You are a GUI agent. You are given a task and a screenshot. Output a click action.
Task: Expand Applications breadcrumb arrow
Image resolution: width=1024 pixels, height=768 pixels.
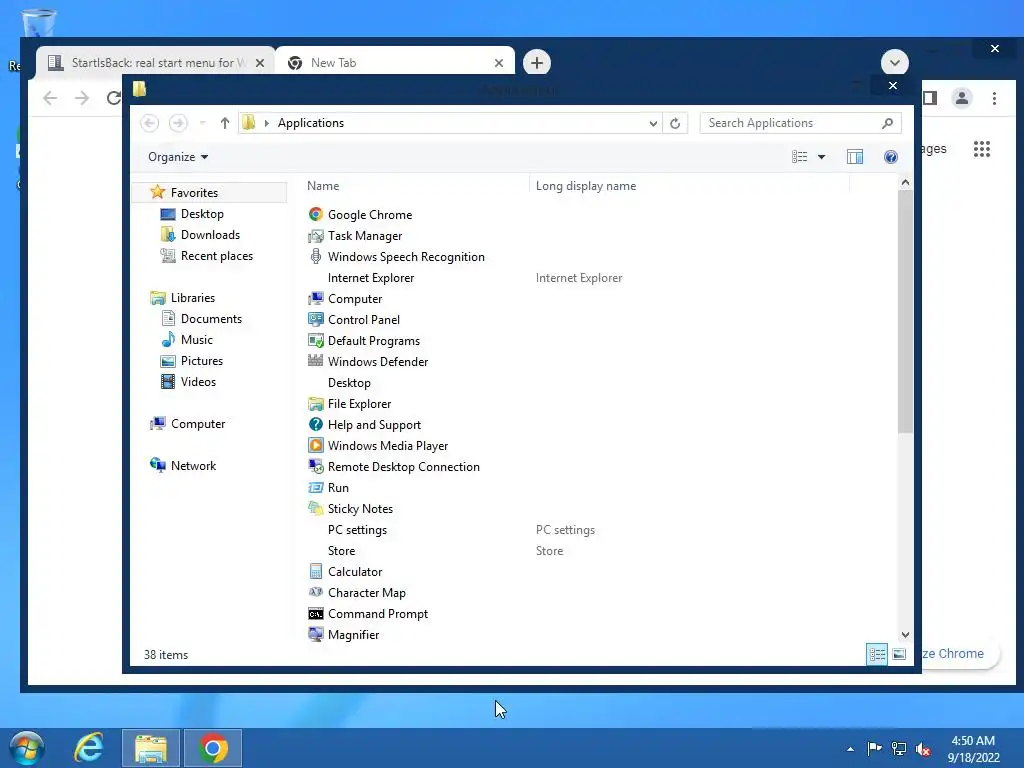pyautogui.click(x=266, y=123)
